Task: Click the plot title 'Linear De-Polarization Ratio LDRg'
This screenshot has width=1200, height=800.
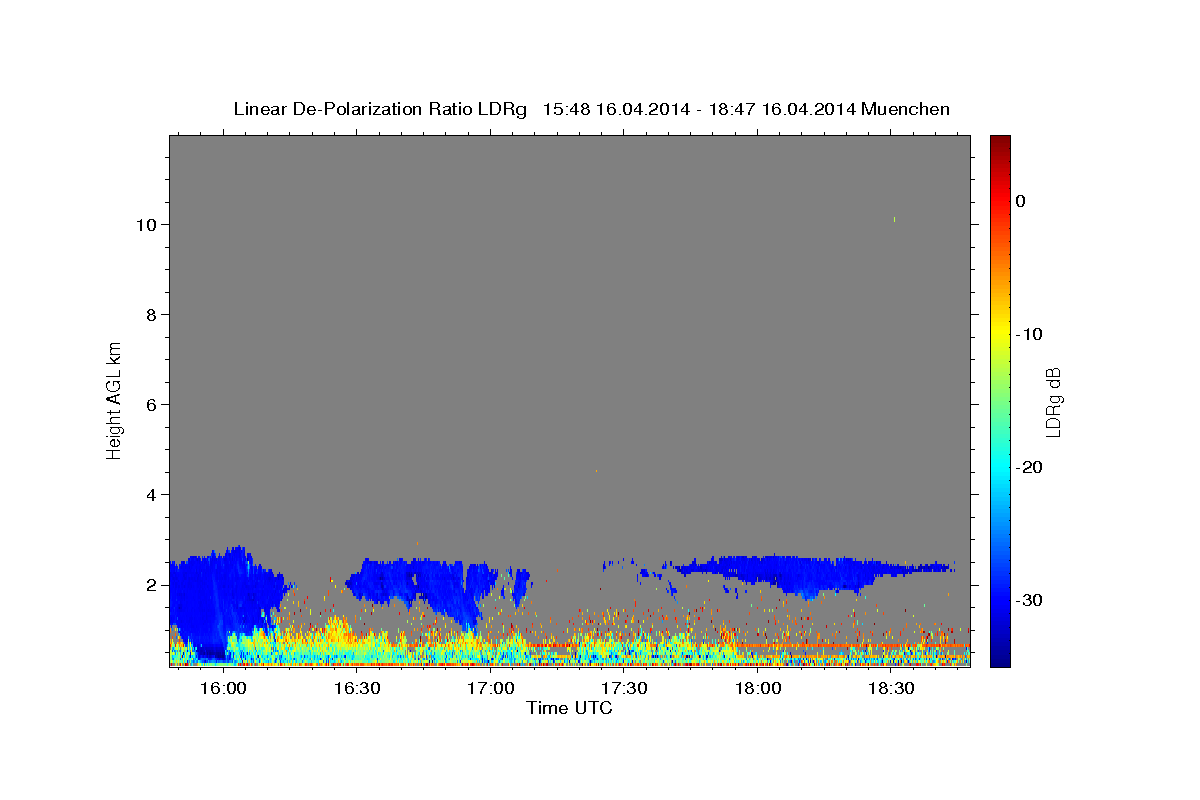Action: (379, 109)
